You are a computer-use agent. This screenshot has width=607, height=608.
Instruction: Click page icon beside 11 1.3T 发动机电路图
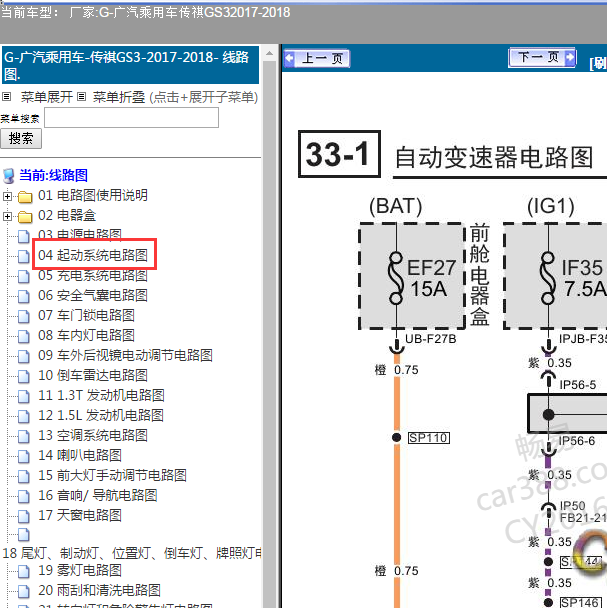click(x=24, y=396)
